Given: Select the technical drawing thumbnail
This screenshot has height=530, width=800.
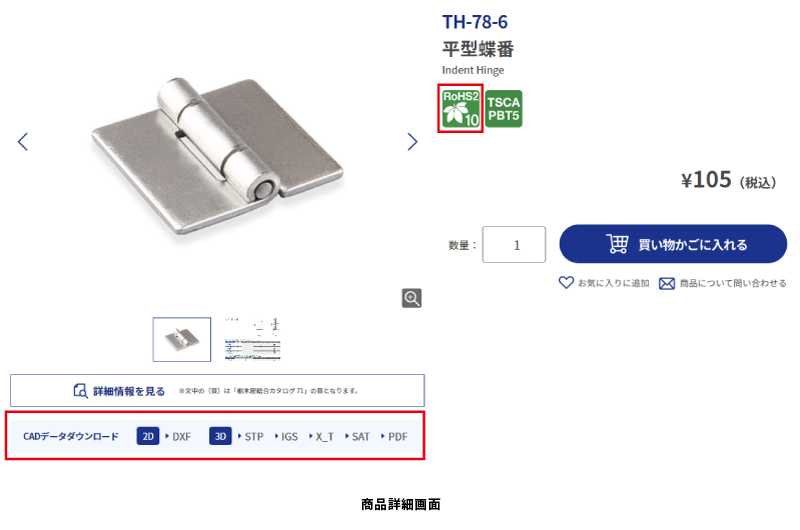Looking at the screenshot, I should pos(253,339).
